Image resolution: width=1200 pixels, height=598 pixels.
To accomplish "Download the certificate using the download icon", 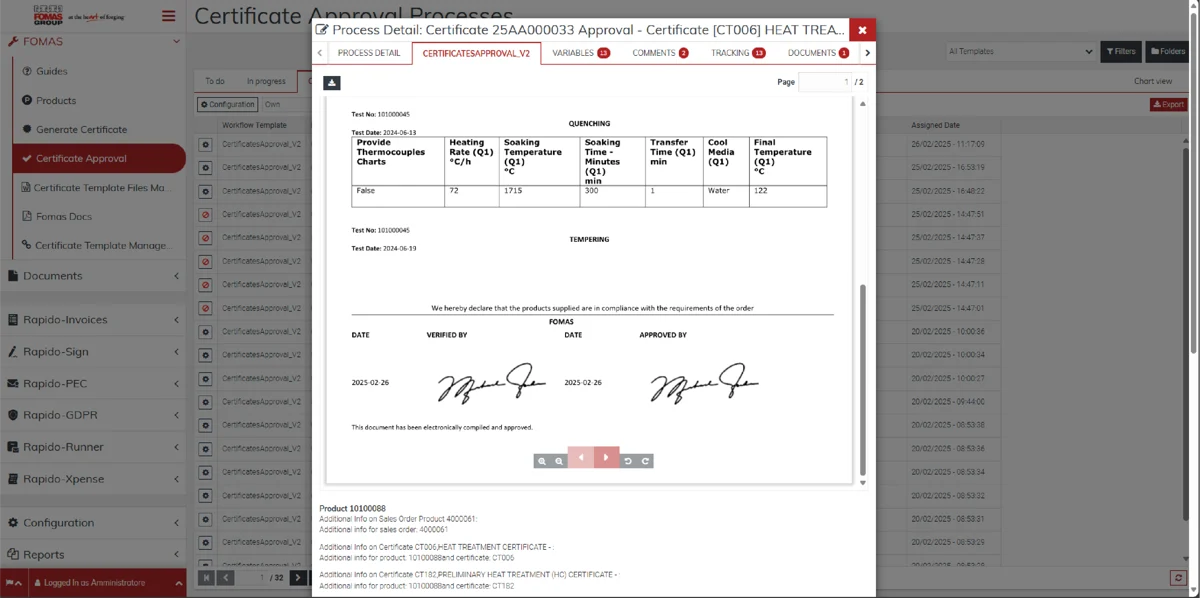I will [332, 83].
